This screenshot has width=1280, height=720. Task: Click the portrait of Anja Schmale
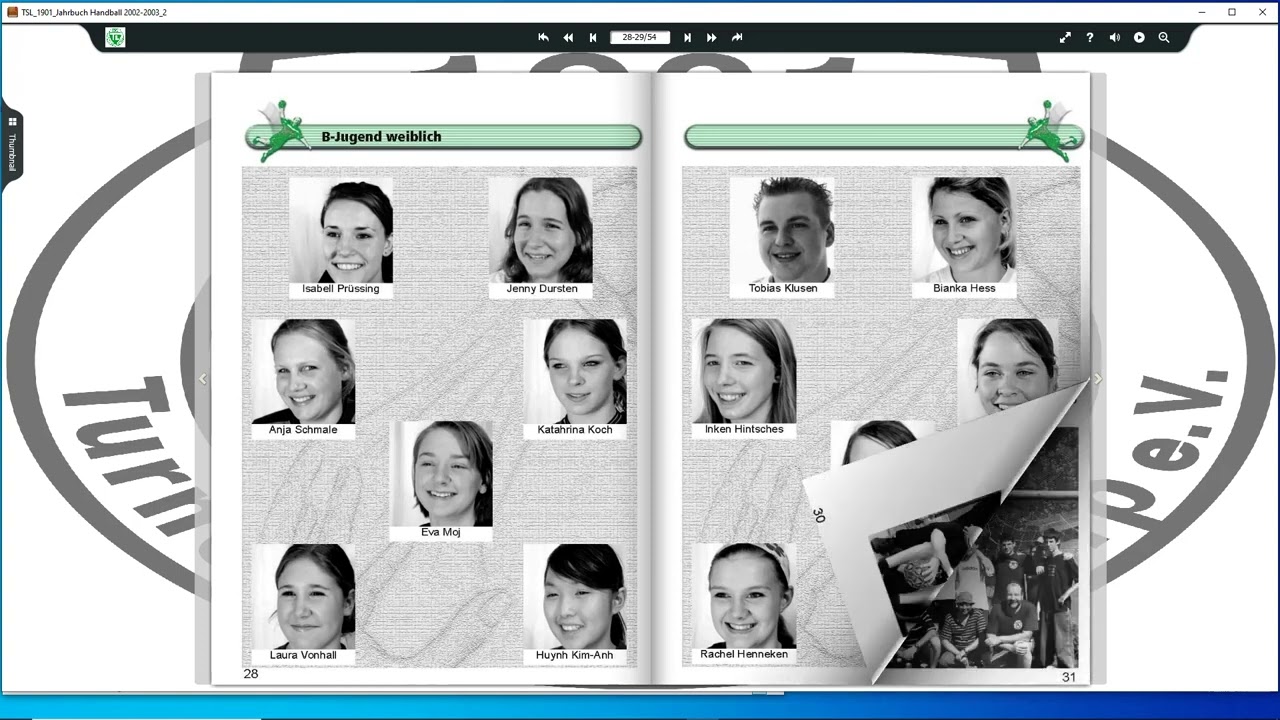point(303,371)
